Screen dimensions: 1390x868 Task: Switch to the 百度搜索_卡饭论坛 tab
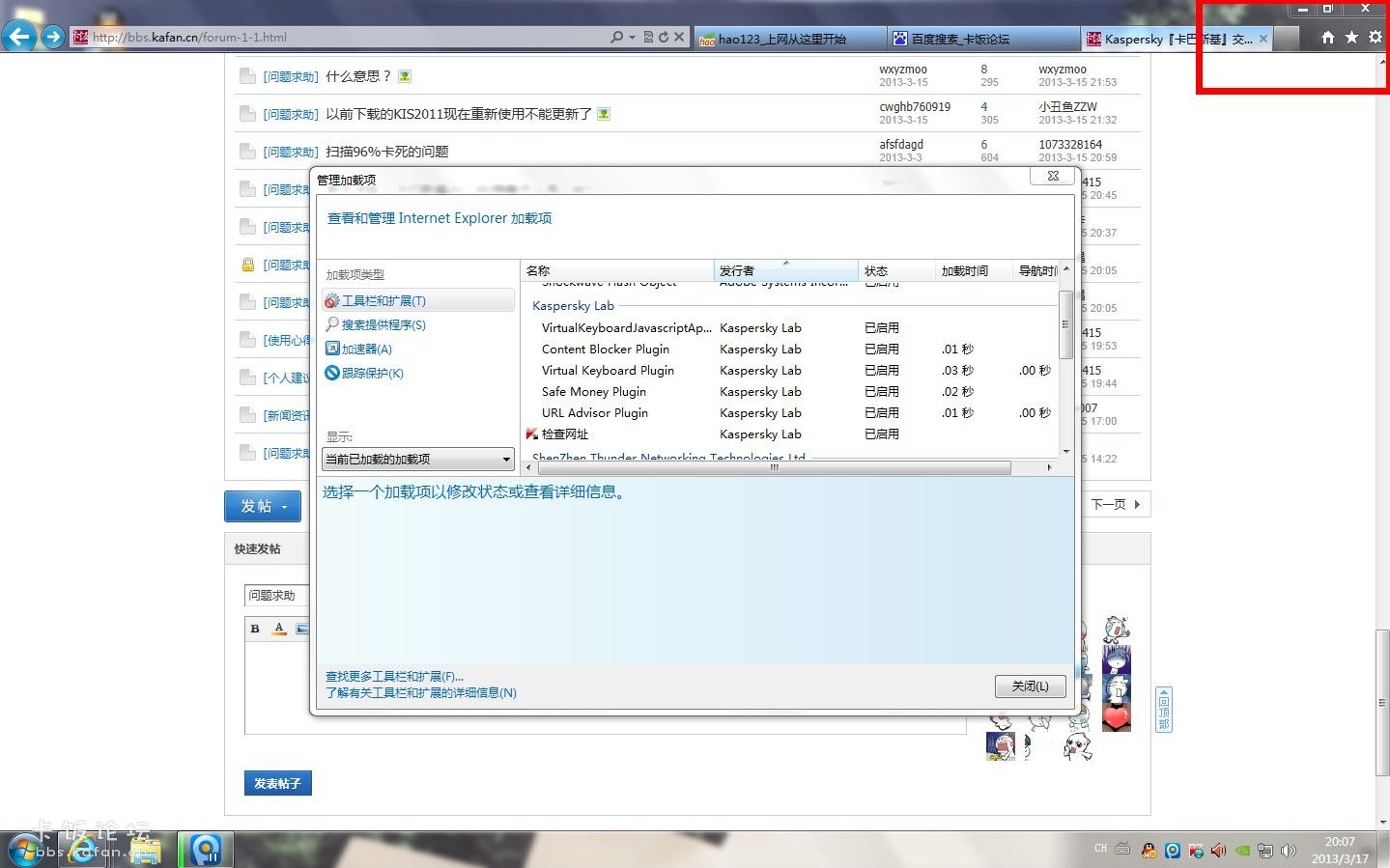tap(983, 39)
